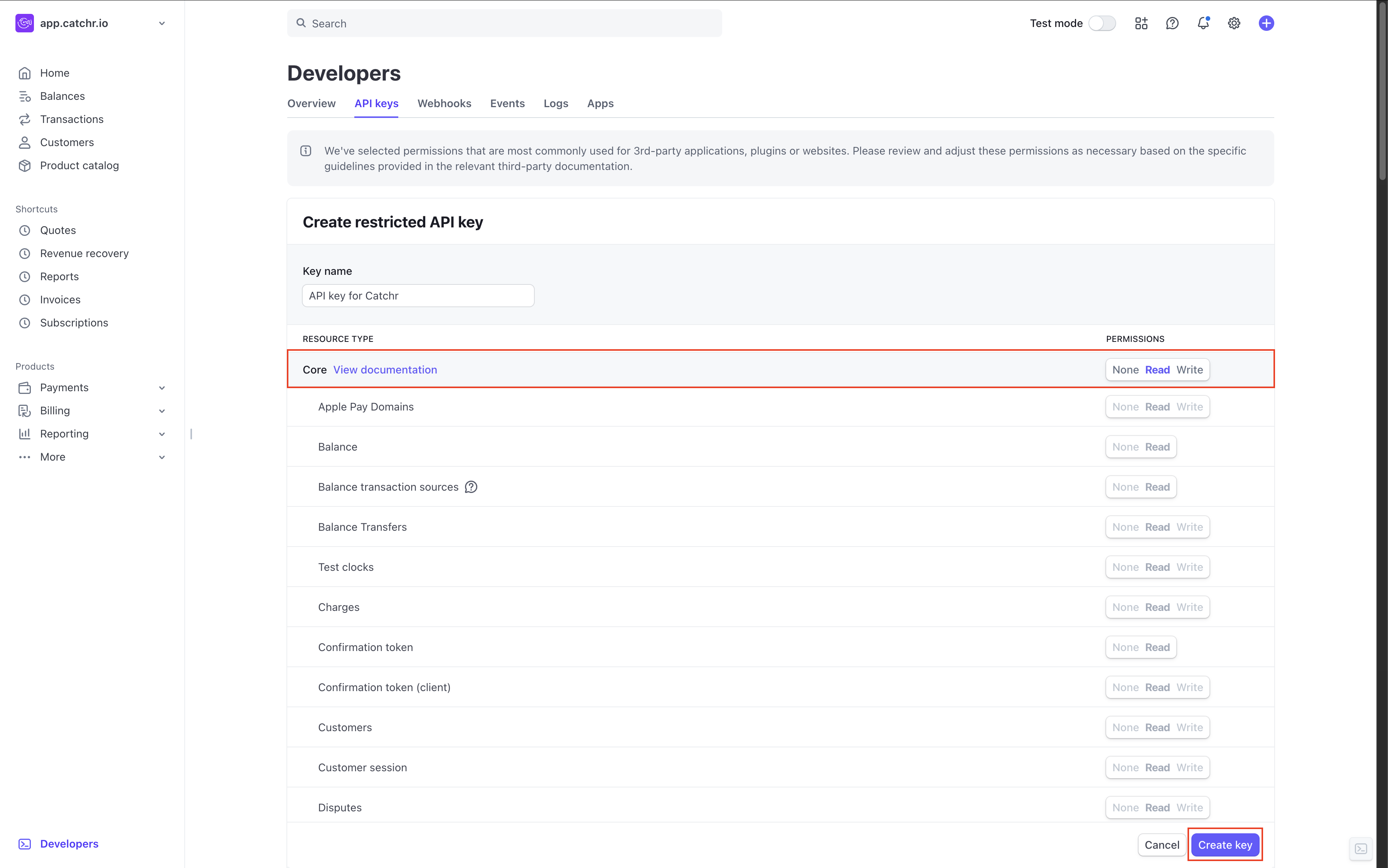Click the Customers person icon
The width and height of the screenshot is (1388, 868).
tap(24, 142)
